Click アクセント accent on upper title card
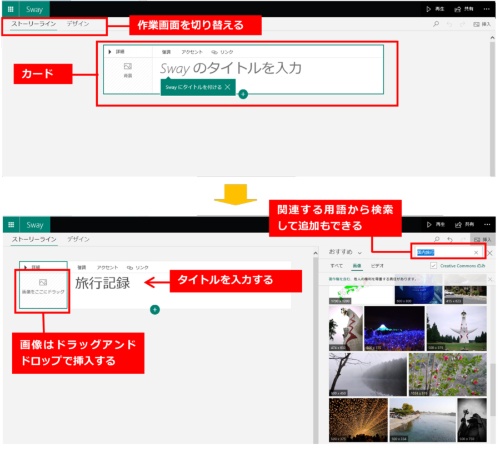Viewport: 500px width, 451px height. (192, 52)
